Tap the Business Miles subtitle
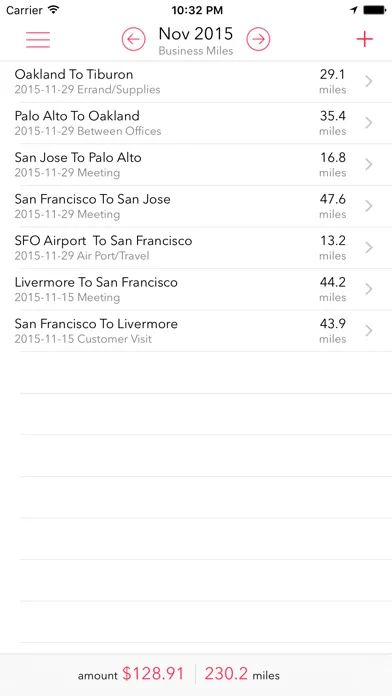The height and width of the screenshot is (696, 392). click(196, 51)
